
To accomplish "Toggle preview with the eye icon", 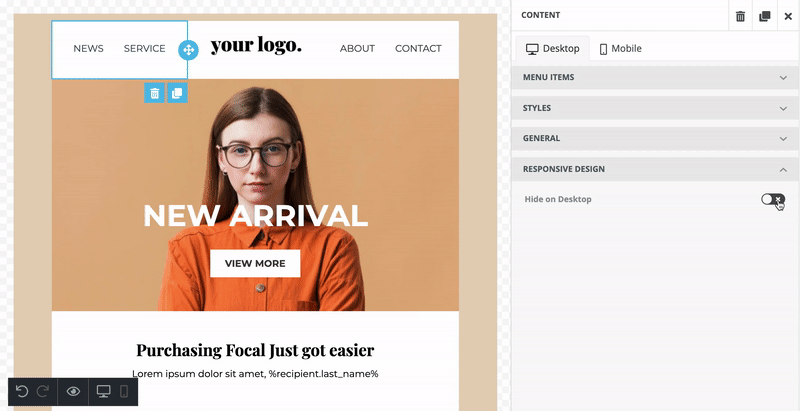I will [73, 392].
